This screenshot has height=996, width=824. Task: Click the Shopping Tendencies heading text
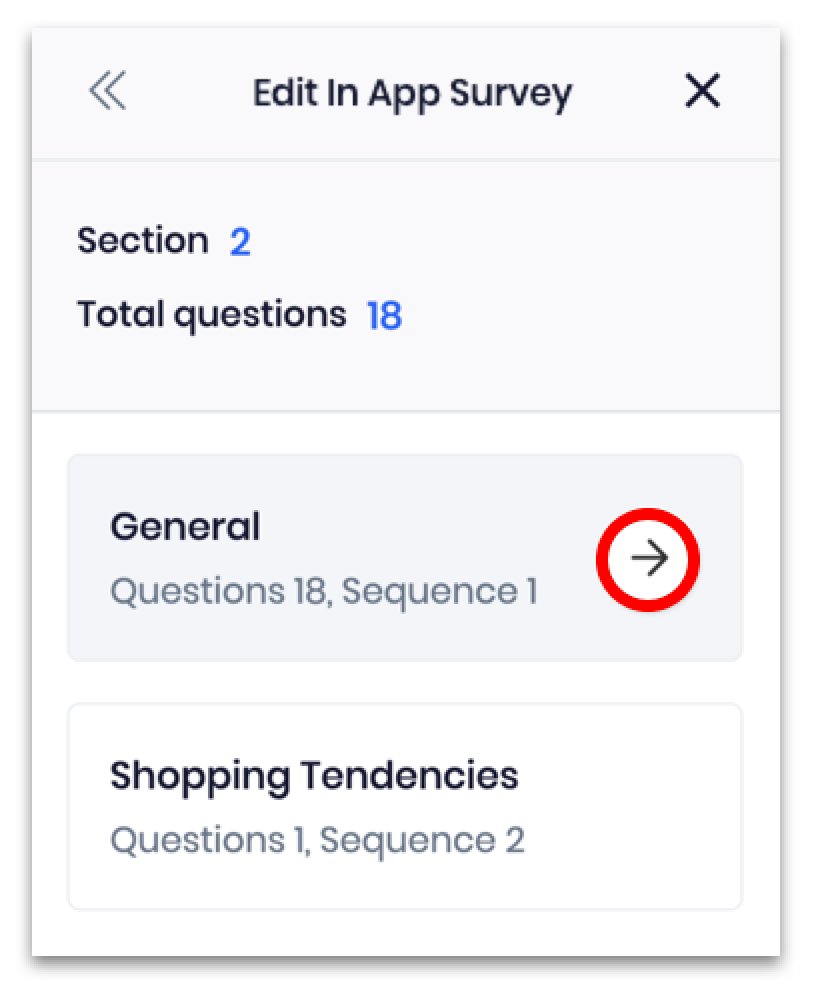(314, 776)
